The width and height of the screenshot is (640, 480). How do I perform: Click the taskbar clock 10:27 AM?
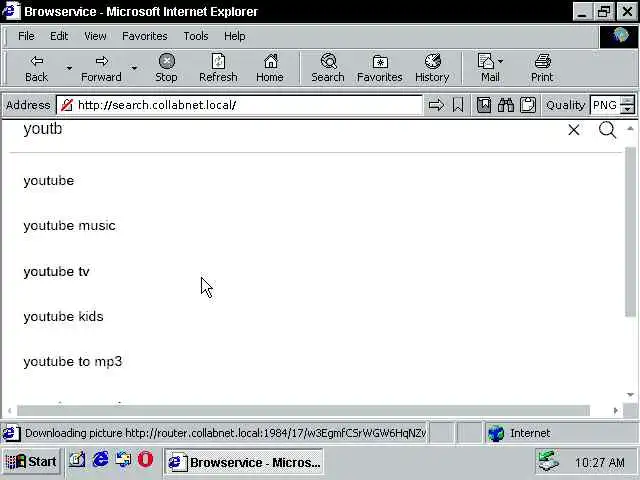coord(600,462)
